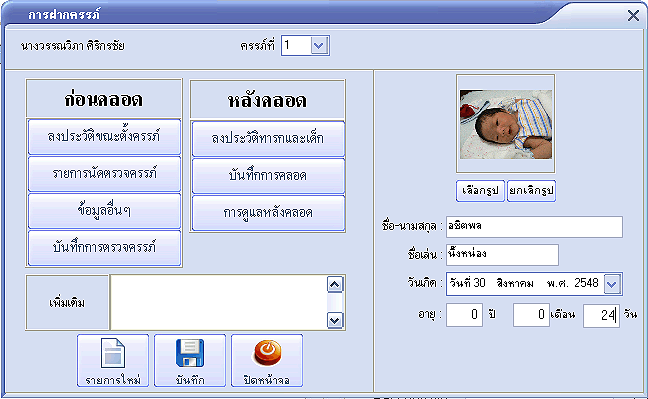The width and height of the screenshot is (648, 399).
Task: Click the age months (เดือน) field
Action: click(x=531, y=315)
